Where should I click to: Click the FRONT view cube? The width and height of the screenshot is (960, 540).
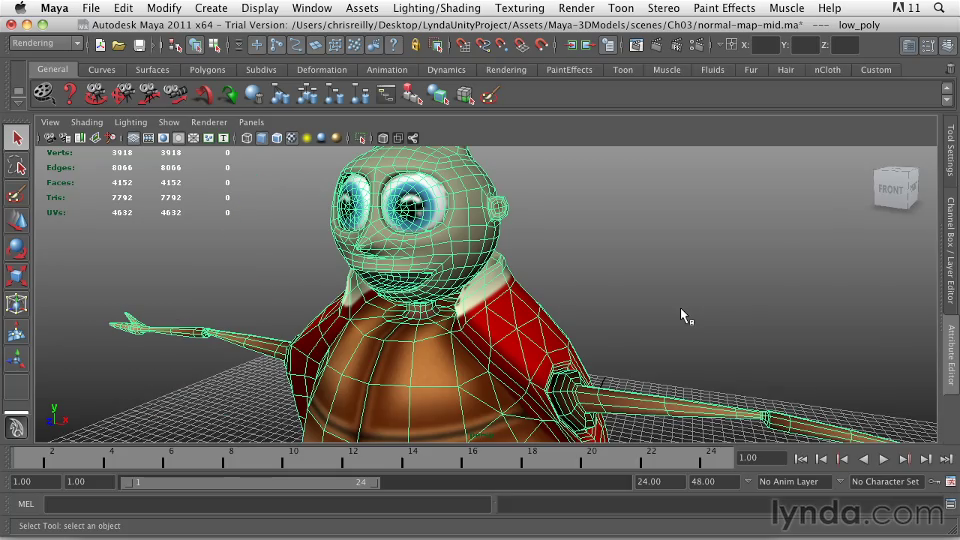tap(895, 189)
